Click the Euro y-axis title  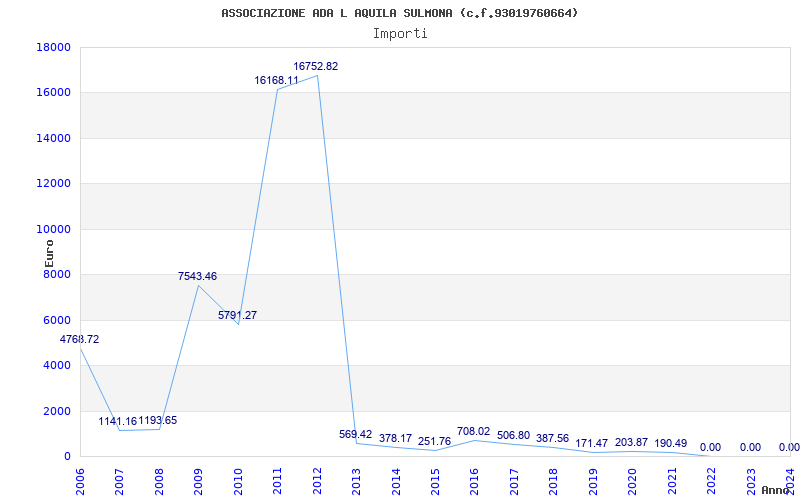(49, 253)
